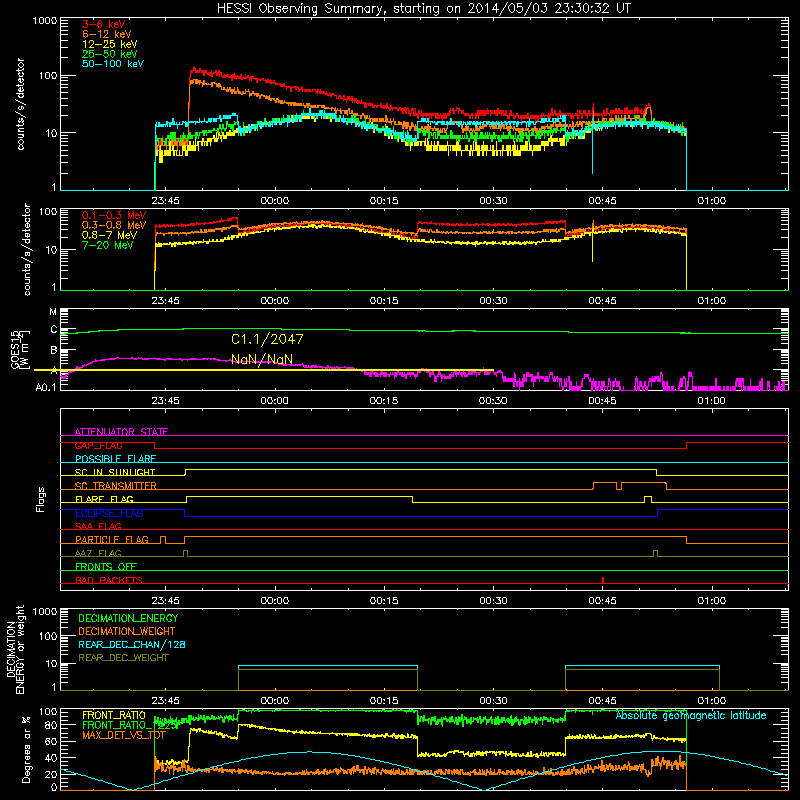Click the 0.3-0.8 MeV legend entry
This screenshot has width=800, height=800.
pyautogui.click(x=114, y=225)
